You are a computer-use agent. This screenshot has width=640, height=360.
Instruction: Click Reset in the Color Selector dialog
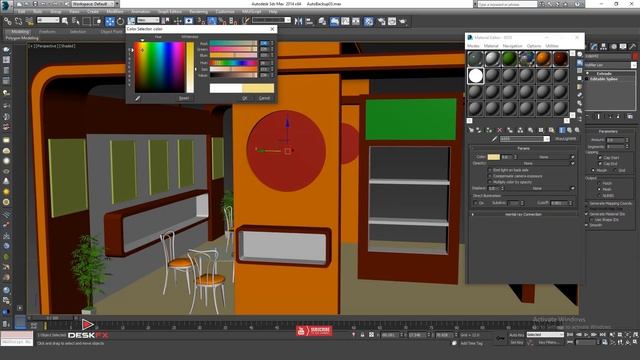(x=184, y=98)
